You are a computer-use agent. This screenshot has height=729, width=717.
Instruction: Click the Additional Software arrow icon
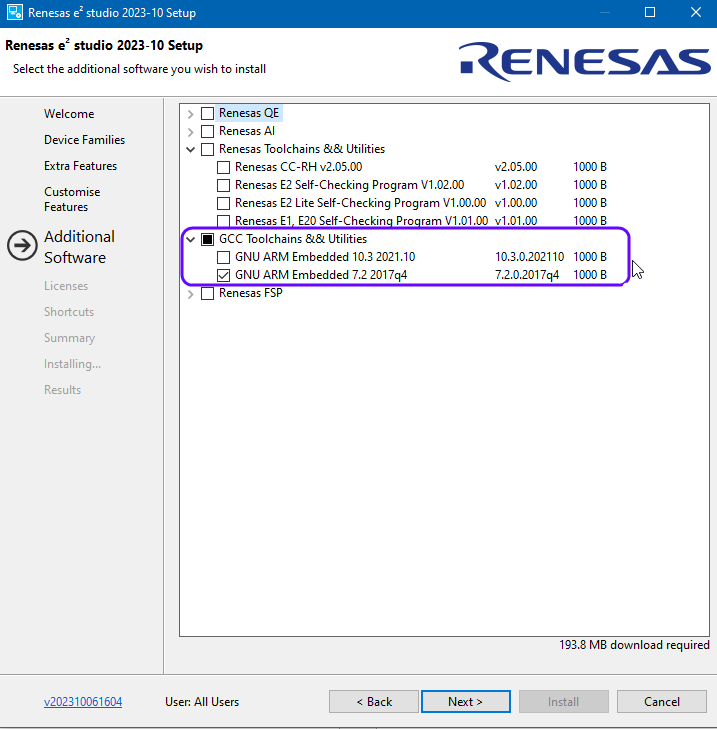pyautogui.click(x=22, y=246)
